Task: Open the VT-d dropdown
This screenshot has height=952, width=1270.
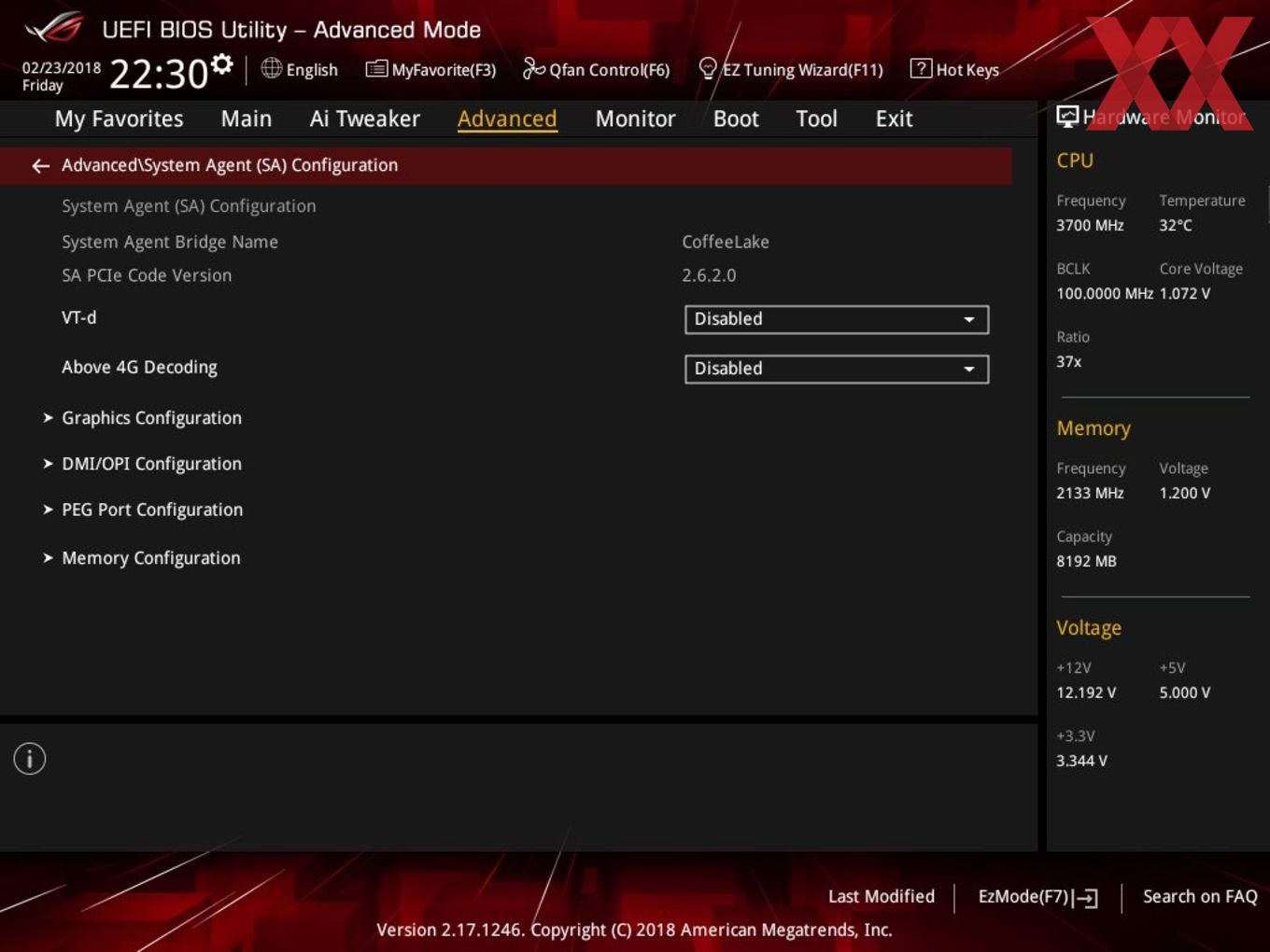Action: click(x=837, y=319)
